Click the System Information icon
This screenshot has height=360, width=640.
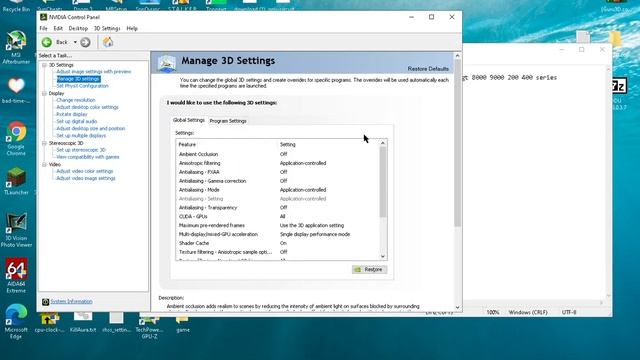[x=45, y=302]
